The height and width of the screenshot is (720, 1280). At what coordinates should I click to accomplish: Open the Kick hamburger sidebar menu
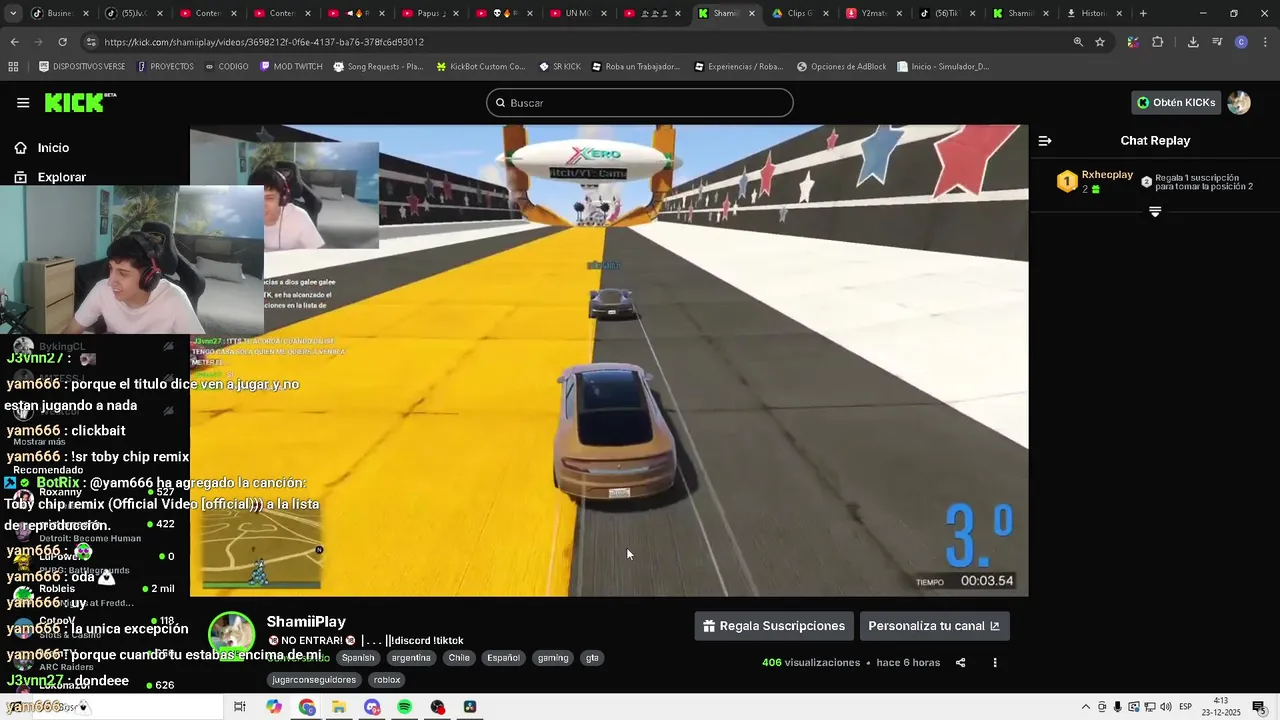[23, 102]
